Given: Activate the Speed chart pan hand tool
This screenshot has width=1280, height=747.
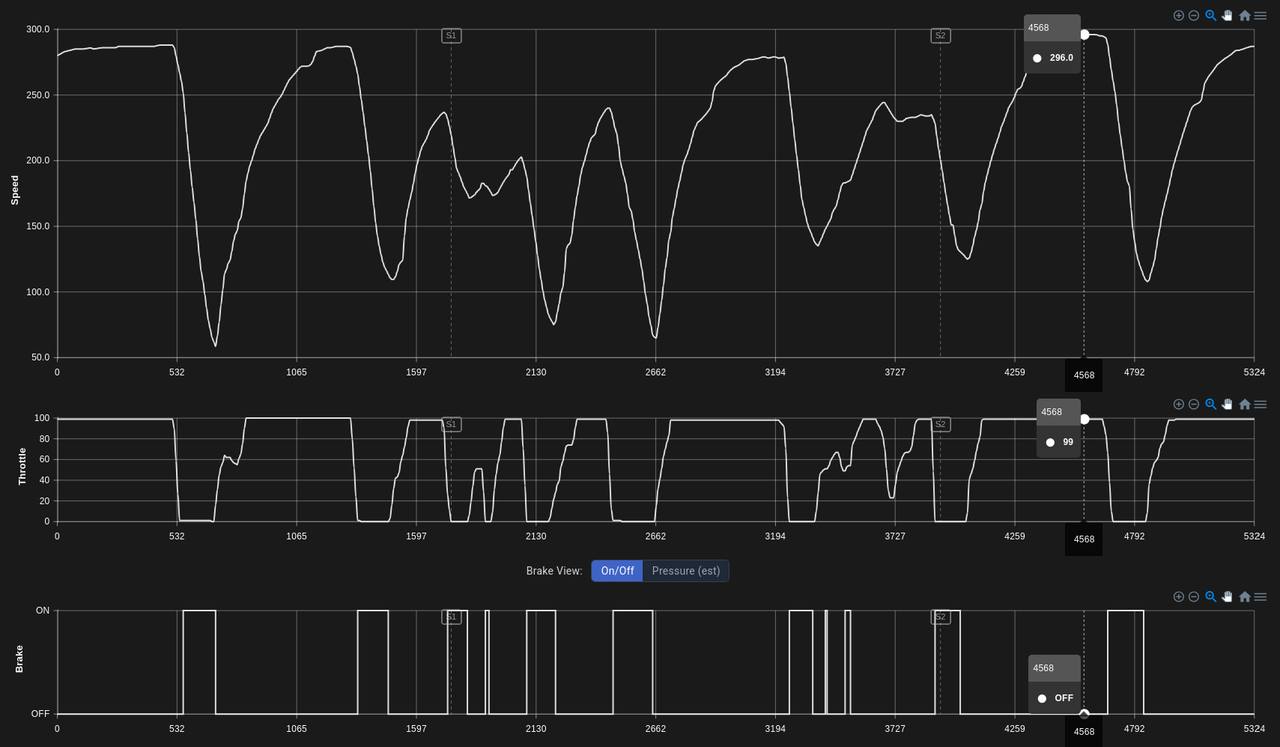Looking at the screenshot, I should (x=1227, y=16).
